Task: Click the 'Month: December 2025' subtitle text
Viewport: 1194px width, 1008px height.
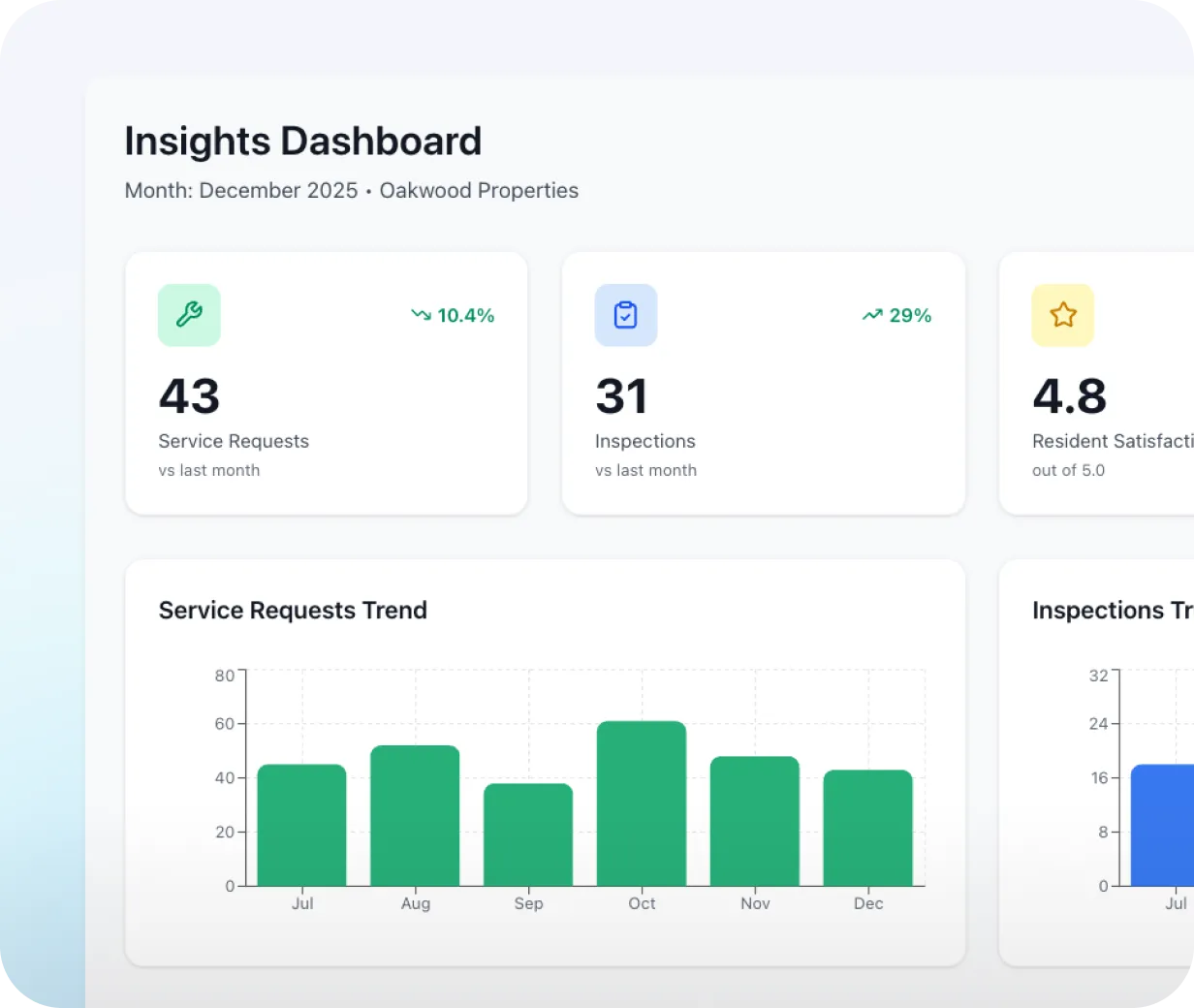Action: click(x=241, y=190)
